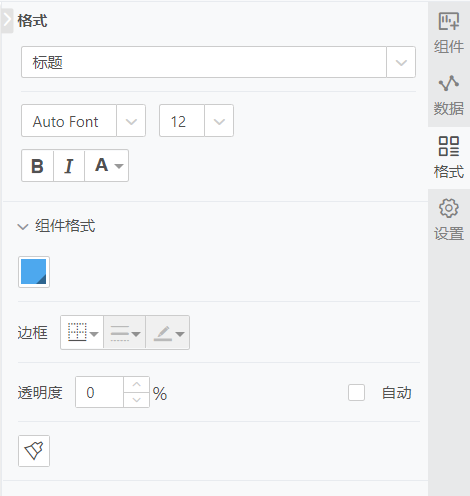Open the border color pen menu
This screenshot has width=470, height=496.
[168, 333]
